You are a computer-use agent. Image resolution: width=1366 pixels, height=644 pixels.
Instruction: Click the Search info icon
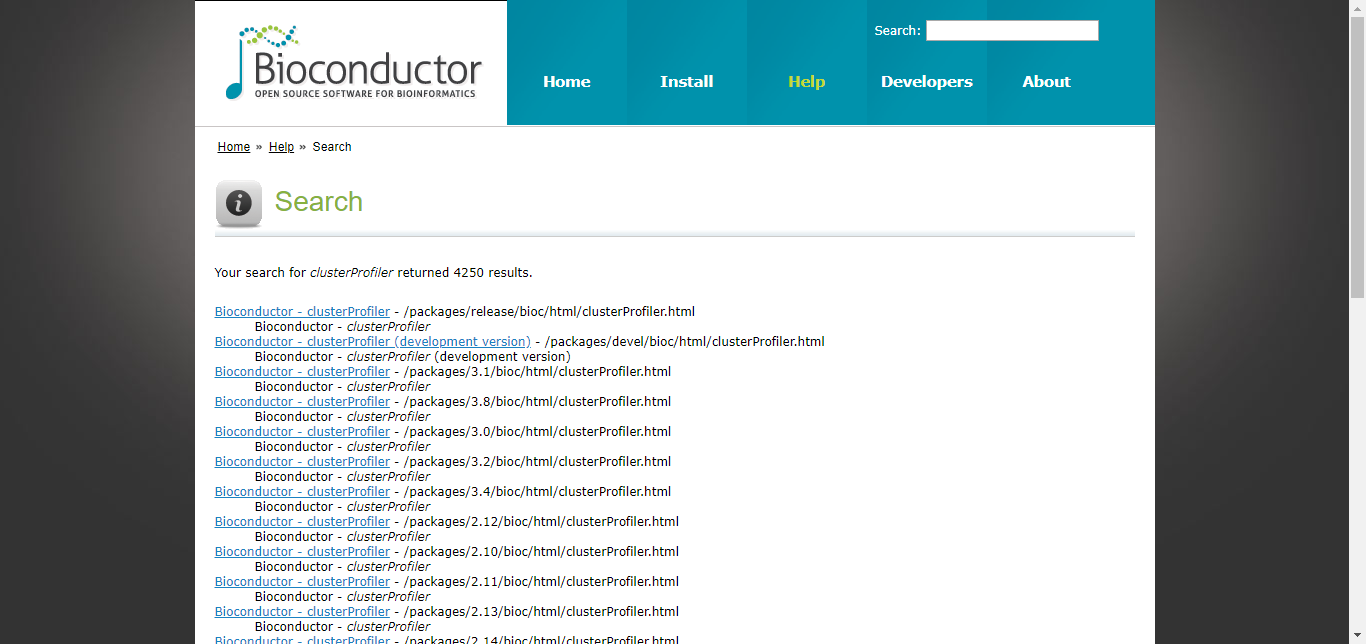[x=238, y=201]
